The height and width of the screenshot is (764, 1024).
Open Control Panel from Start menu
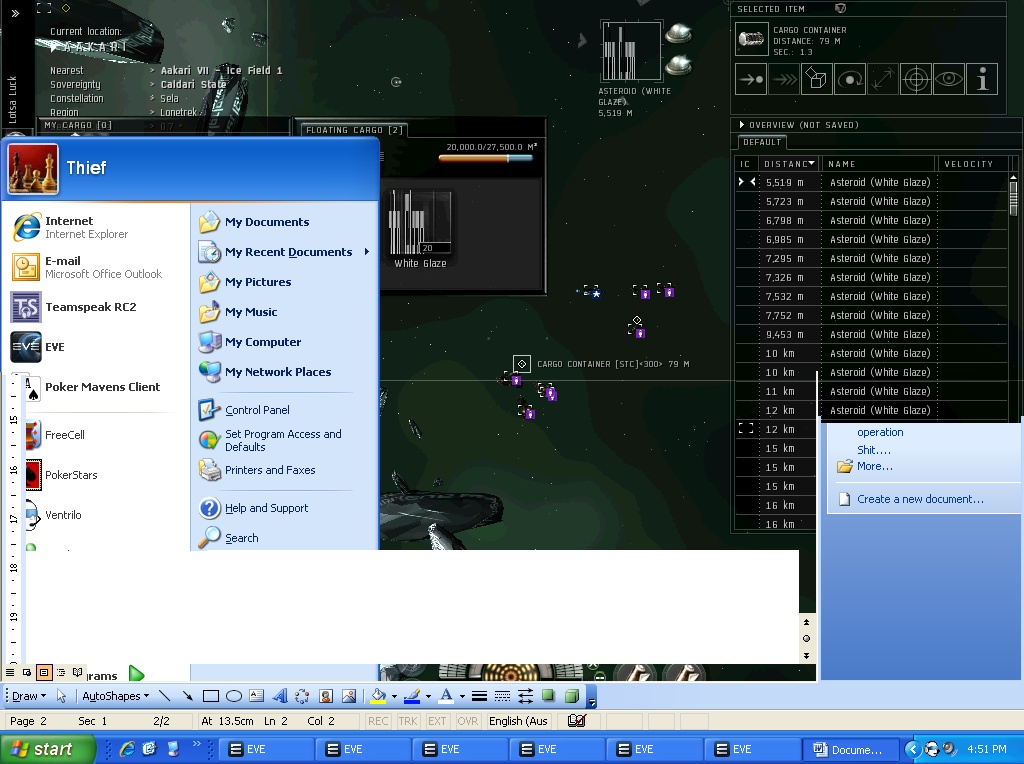257,410
